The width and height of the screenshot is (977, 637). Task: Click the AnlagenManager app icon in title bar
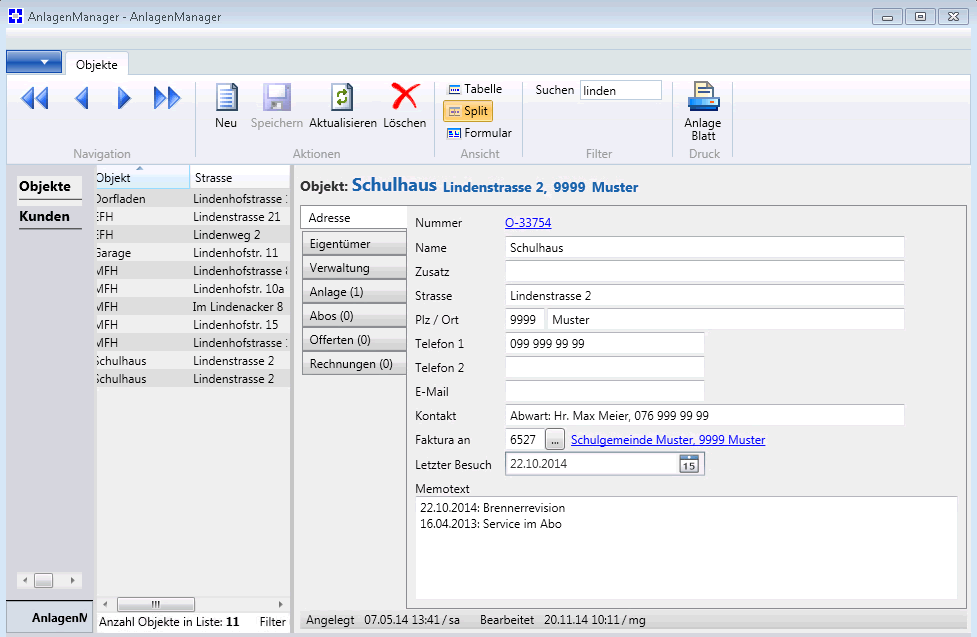[x=16, y=16]
